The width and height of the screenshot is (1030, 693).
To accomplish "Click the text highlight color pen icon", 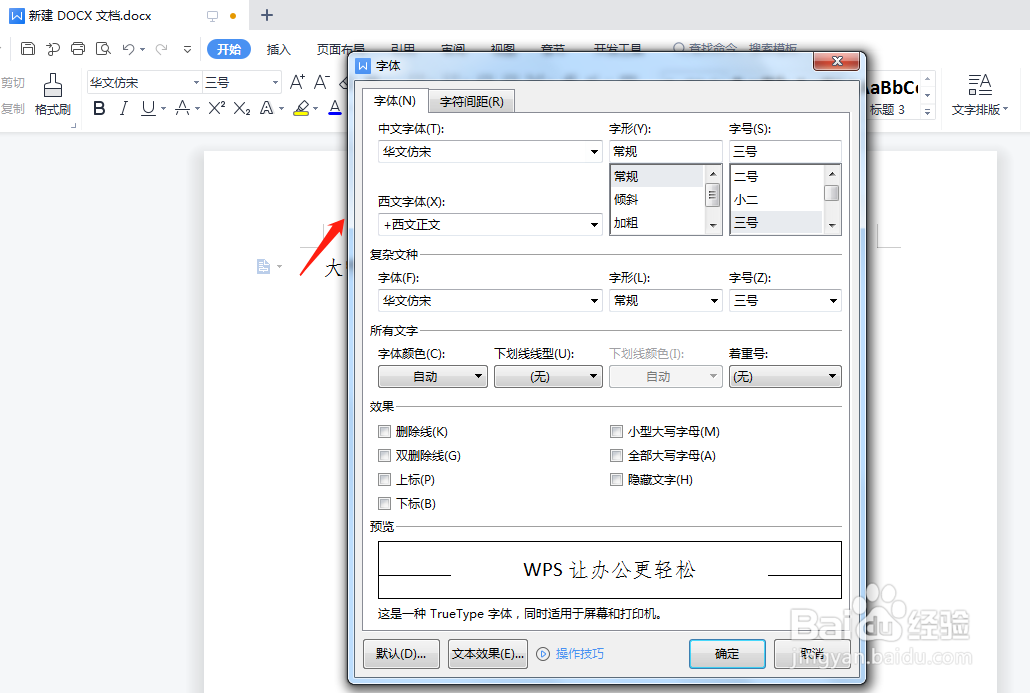I will click(x=300, y=107).
